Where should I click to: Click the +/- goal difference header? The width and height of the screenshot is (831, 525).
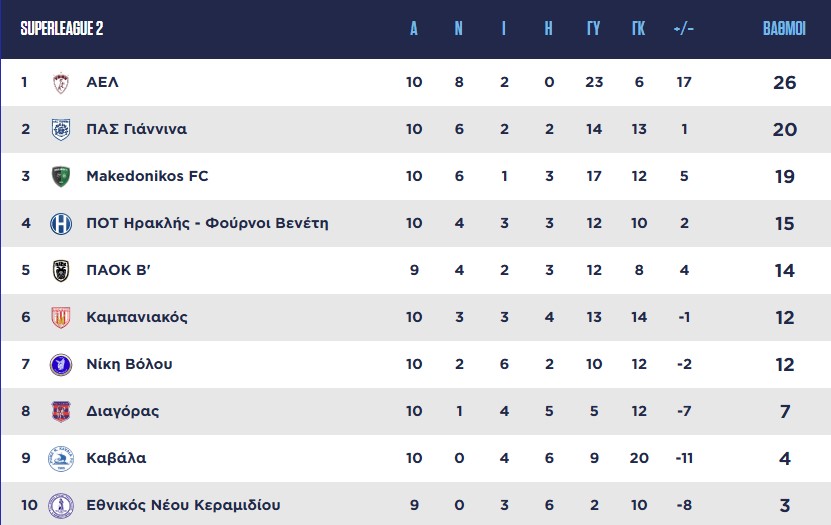(x=684, y=29)
